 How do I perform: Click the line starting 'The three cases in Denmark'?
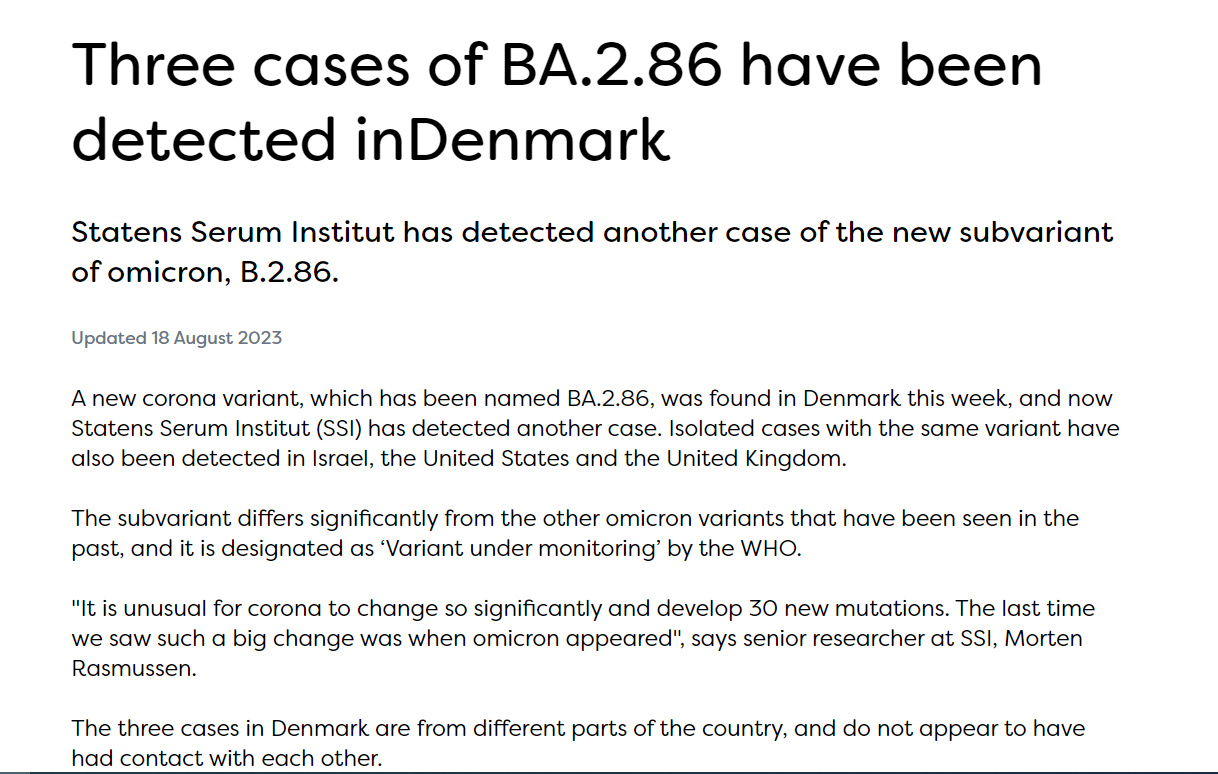pyautogui.click(x=578, y=729)
